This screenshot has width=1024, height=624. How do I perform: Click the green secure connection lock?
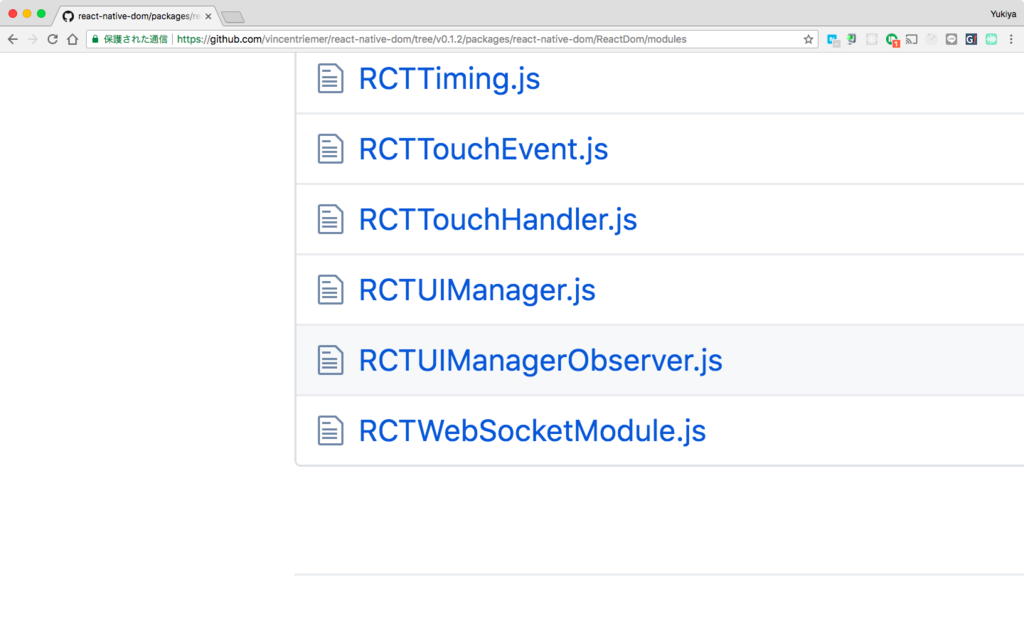[x=95, y=39]
